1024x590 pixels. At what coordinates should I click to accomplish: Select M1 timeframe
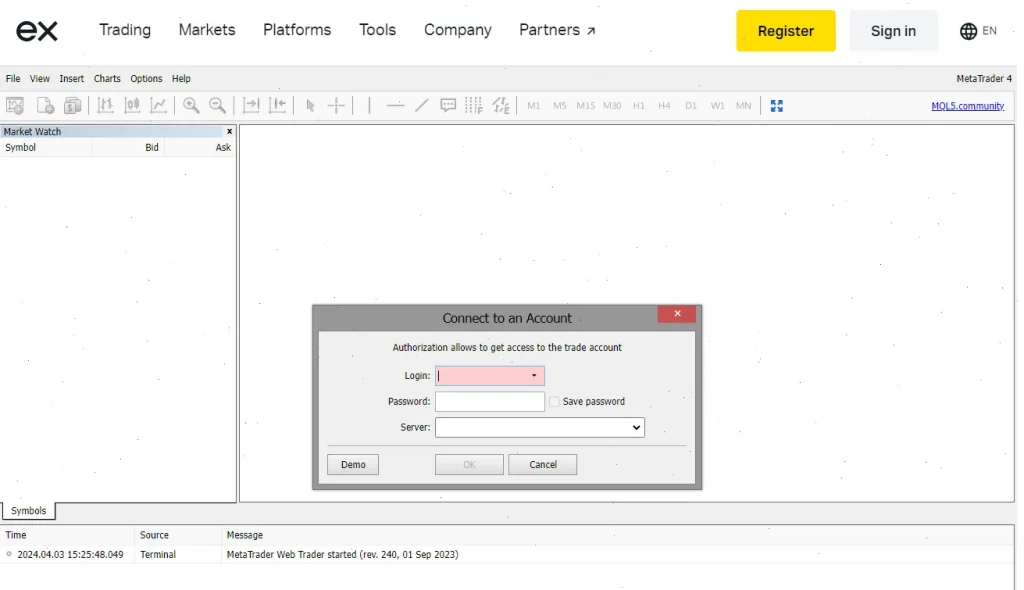[x=534, y=106]
